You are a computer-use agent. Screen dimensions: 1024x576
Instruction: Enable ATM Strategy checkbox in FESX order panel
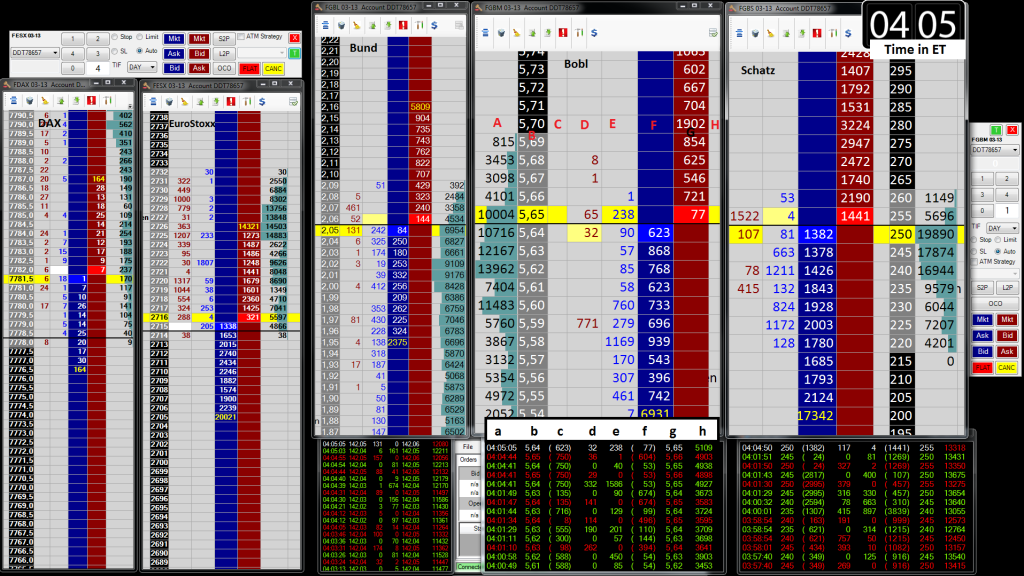click(x=241, y=37)
